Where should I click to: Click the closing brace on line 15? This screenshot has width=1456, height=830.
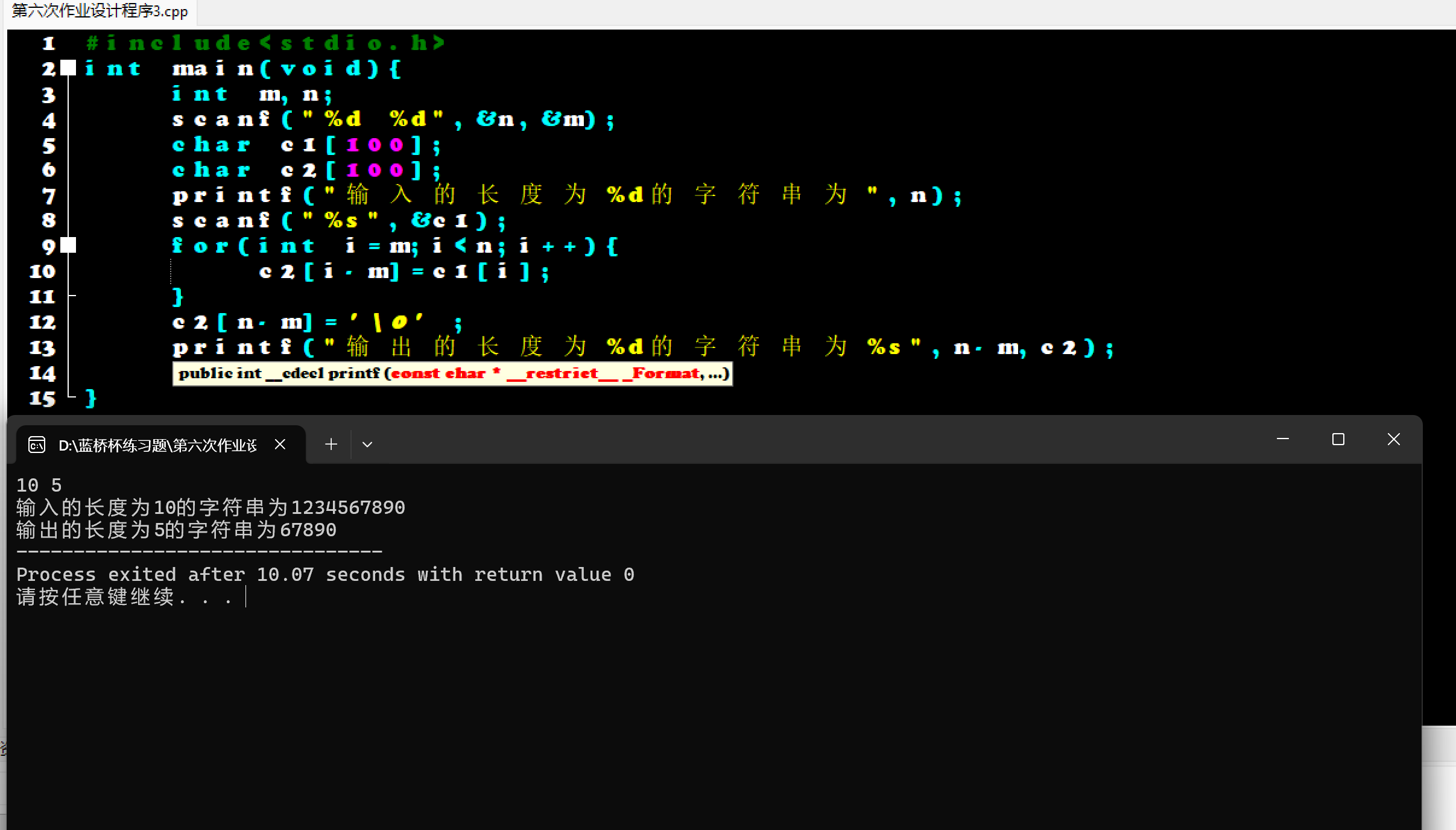[90, 398]
